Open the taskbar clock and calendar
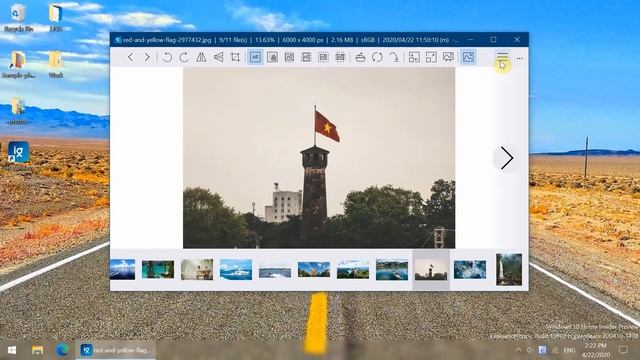This screenshot has height=360, width=640. click(x=596, y=350)
